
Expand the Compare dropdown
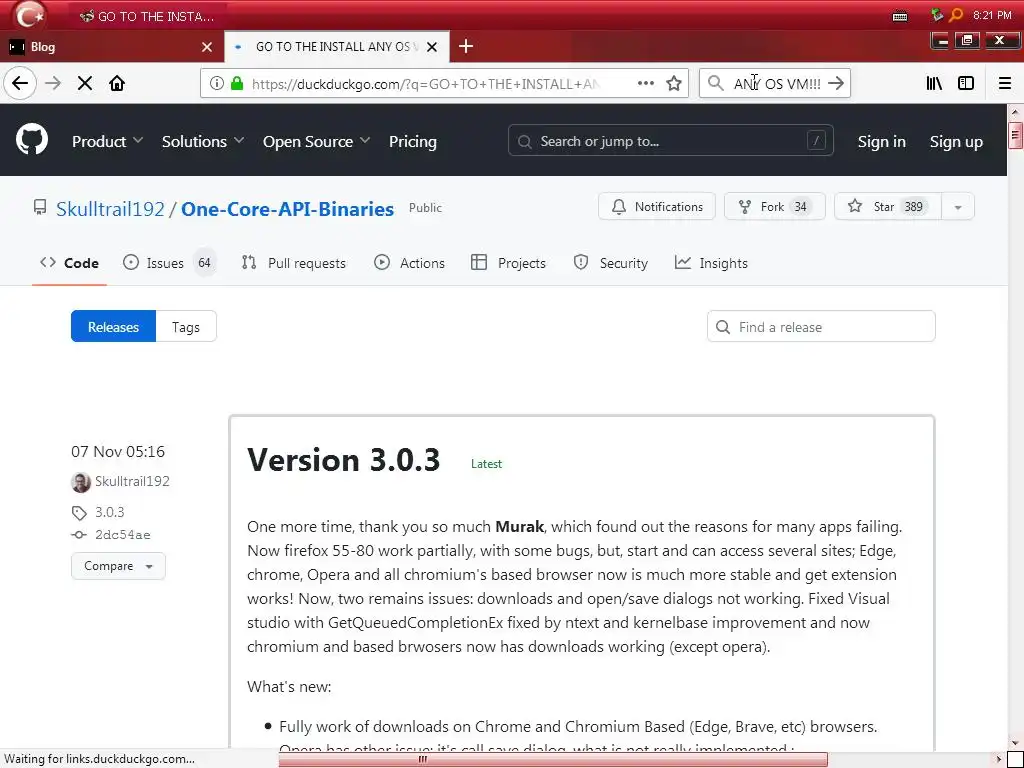click(118, 566)
